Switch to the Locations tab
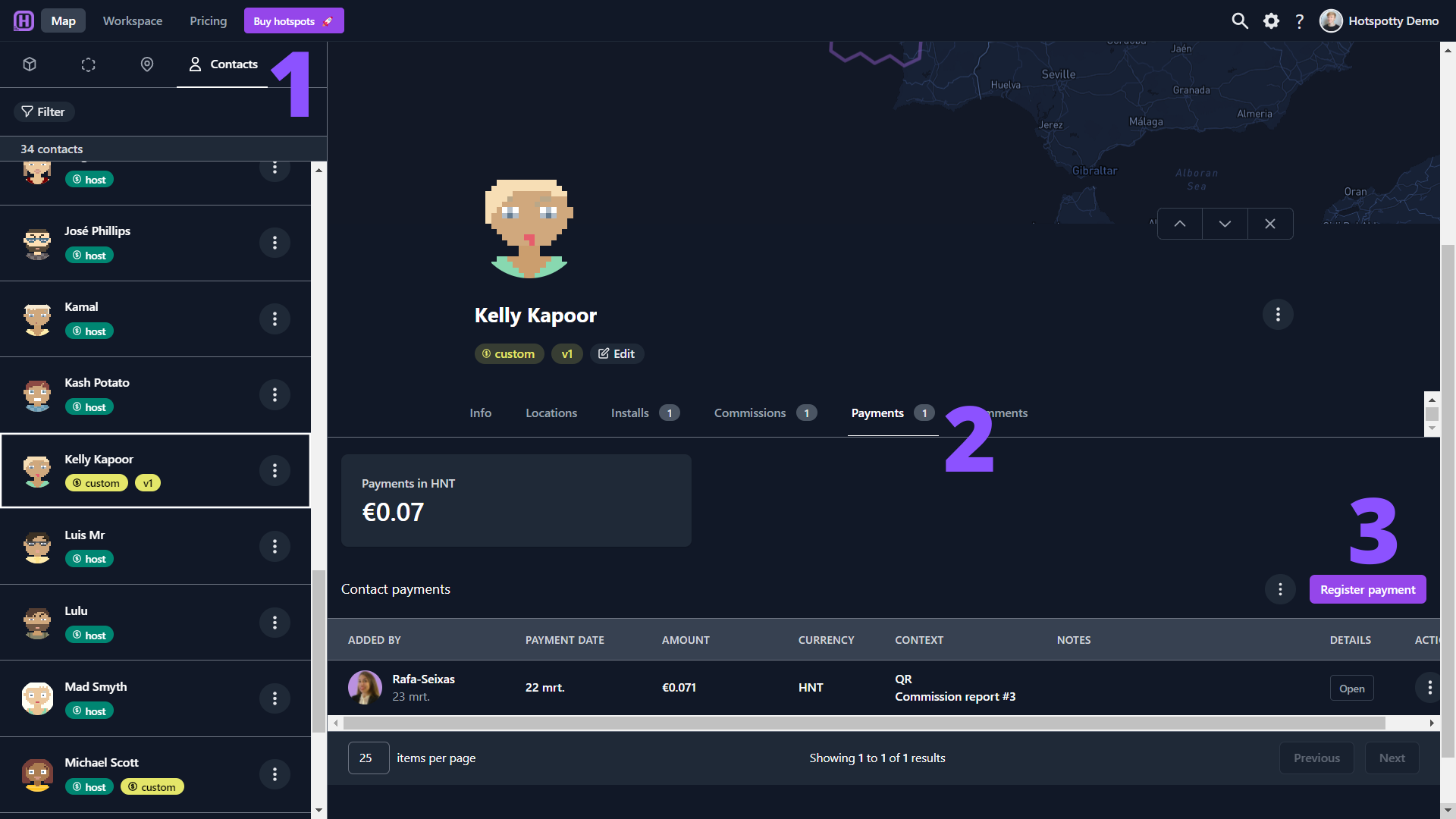Image resolution: width=1456 pixels, height=819 pixels. pyautogui.click(x=551, y=413)
